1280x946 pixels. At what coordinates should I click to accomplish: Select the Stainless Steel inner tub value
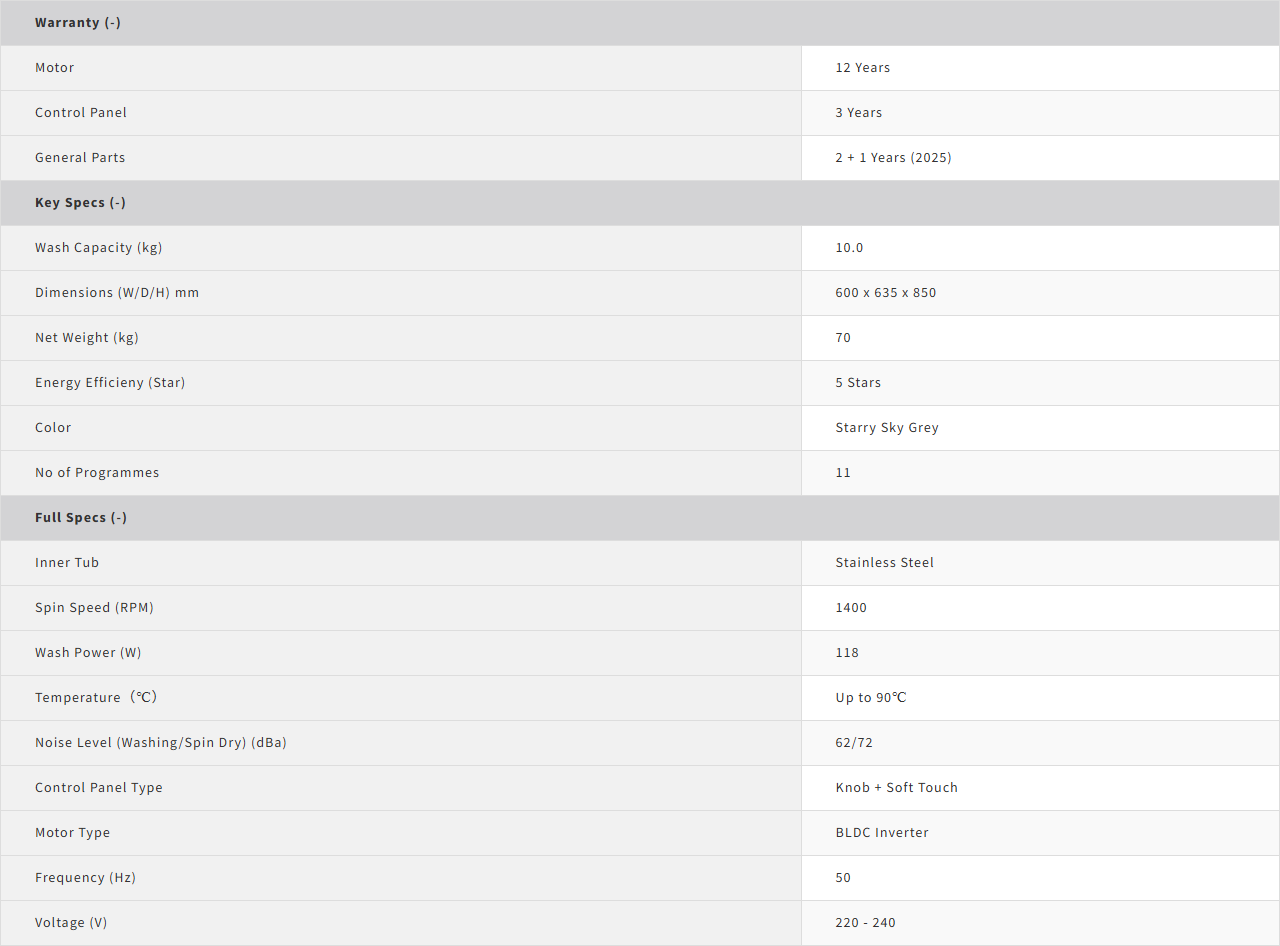point(885,562)
